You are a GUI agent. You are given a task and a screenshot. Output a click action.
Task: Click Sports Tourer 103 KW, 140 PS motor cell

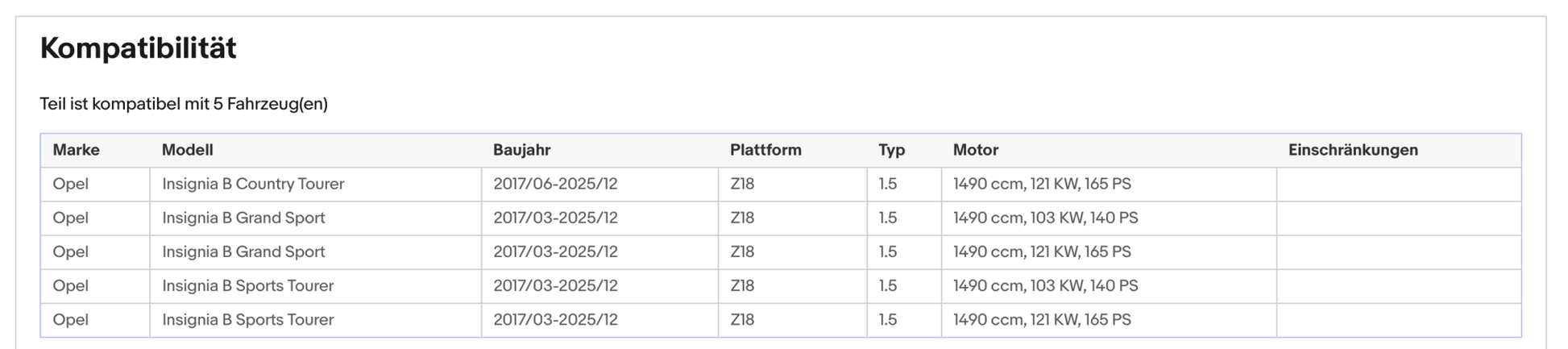pos(1109,285)
